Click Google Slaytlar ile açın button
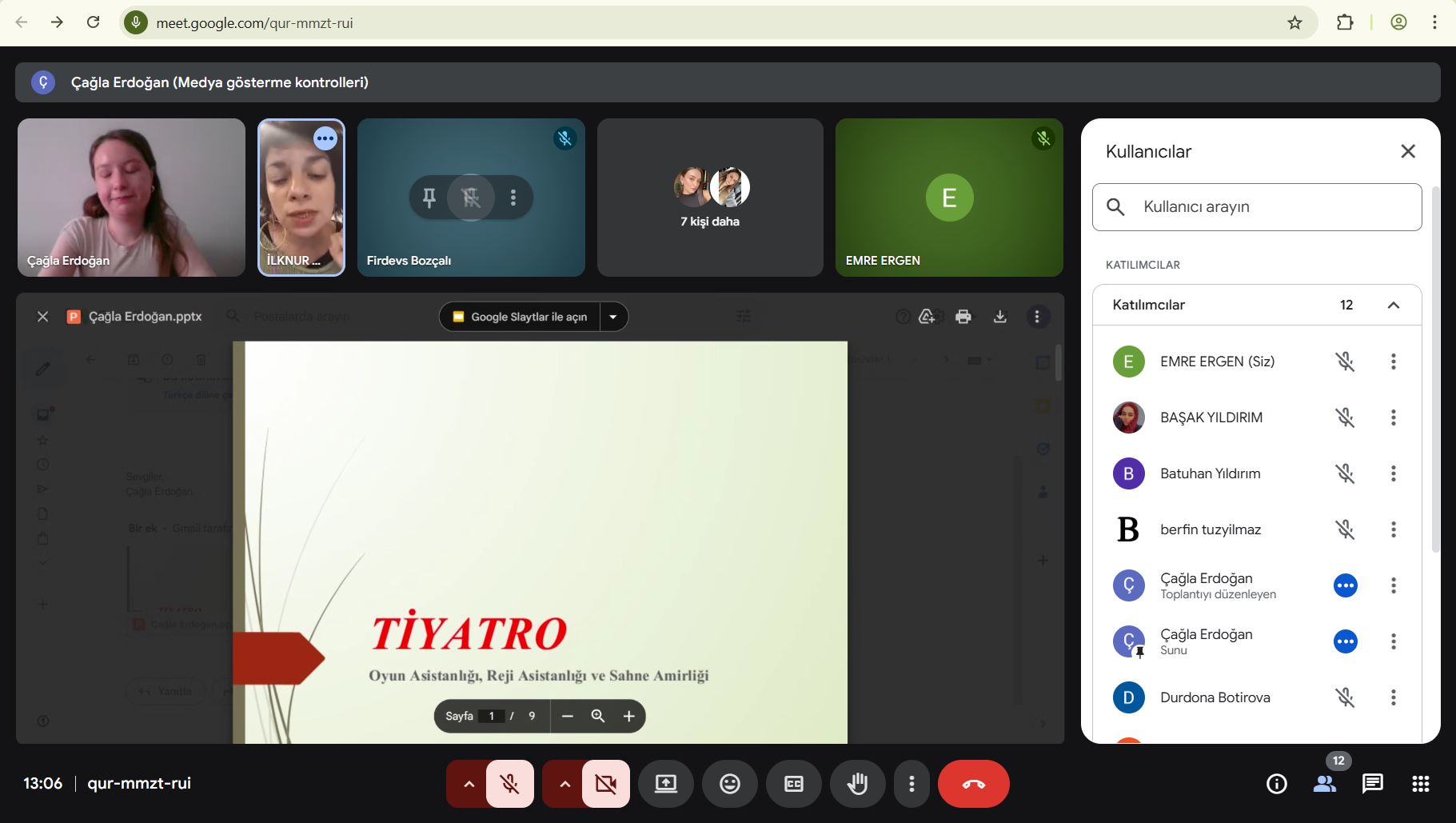This screenshot has height=823, width=1456. pyautogui.click(x=521, y=317)
